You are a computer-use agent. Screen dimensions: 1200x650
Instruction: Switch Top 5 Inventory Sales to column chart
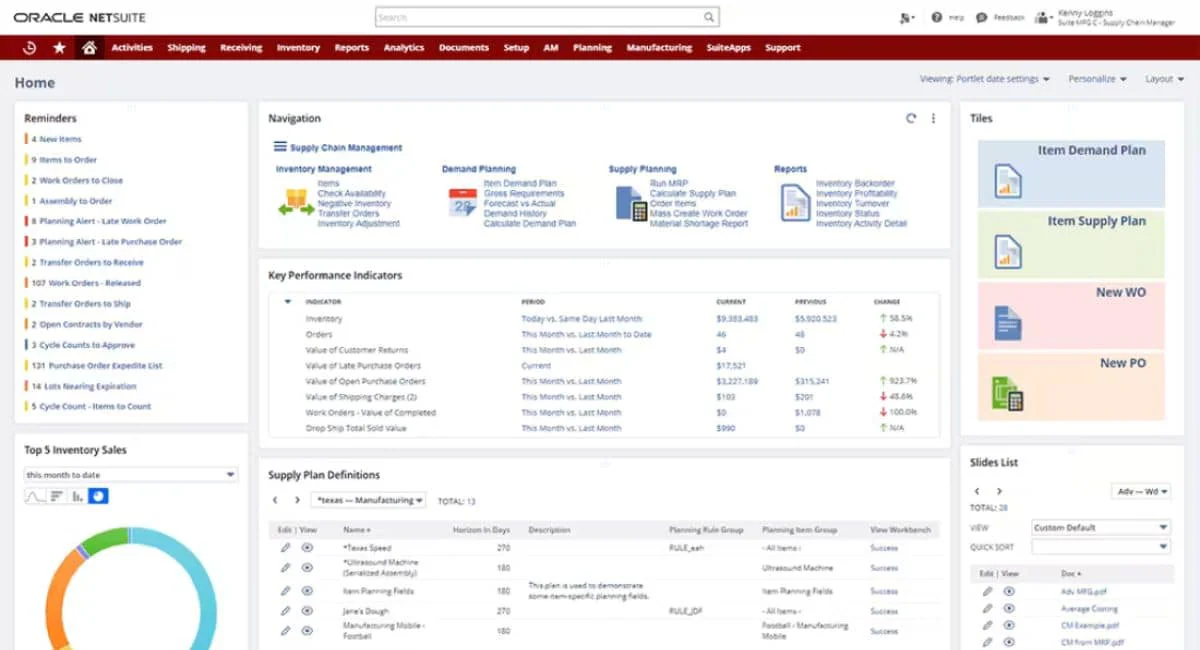pyautogui.click(x=77, y=496)
